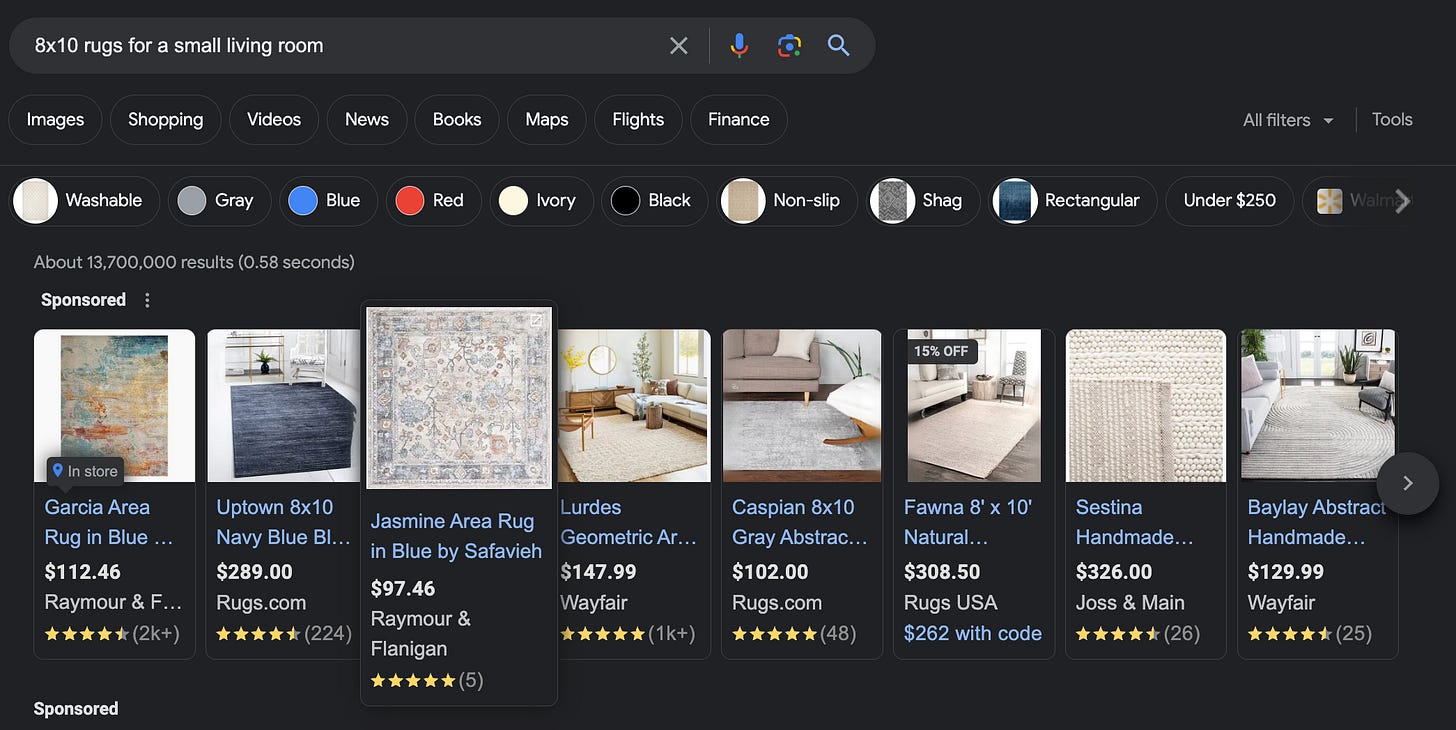Click the star rating with (1k+) reviews
The width and height of the screenshot is (1456, 730).
pyautogui.click(x=627, y=633)
